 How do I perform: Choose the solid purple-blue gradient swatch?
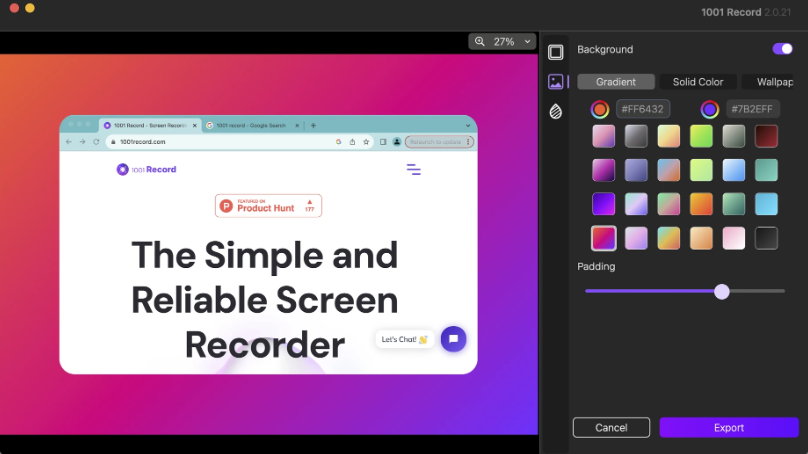click(x=604, y=204)
